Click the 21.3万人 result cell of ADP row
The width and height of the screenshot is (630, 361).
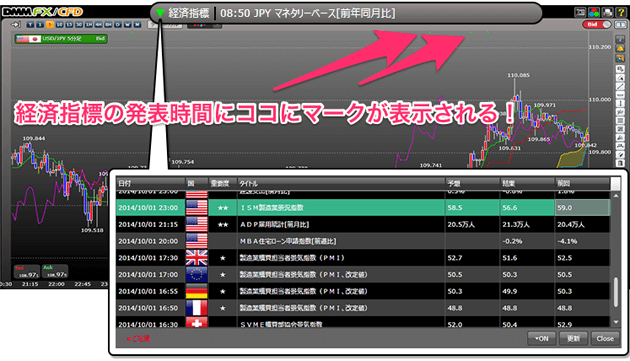[527, 224]
